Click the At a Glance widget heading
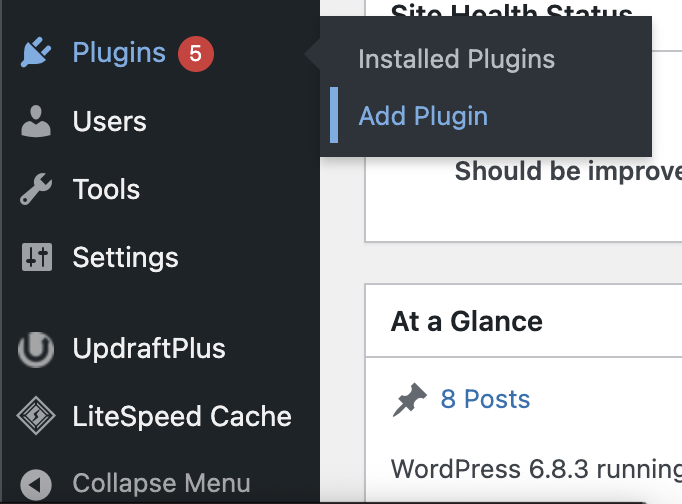Image resolution: width=682 pixels, height=504 pixels. click(466, 321)
